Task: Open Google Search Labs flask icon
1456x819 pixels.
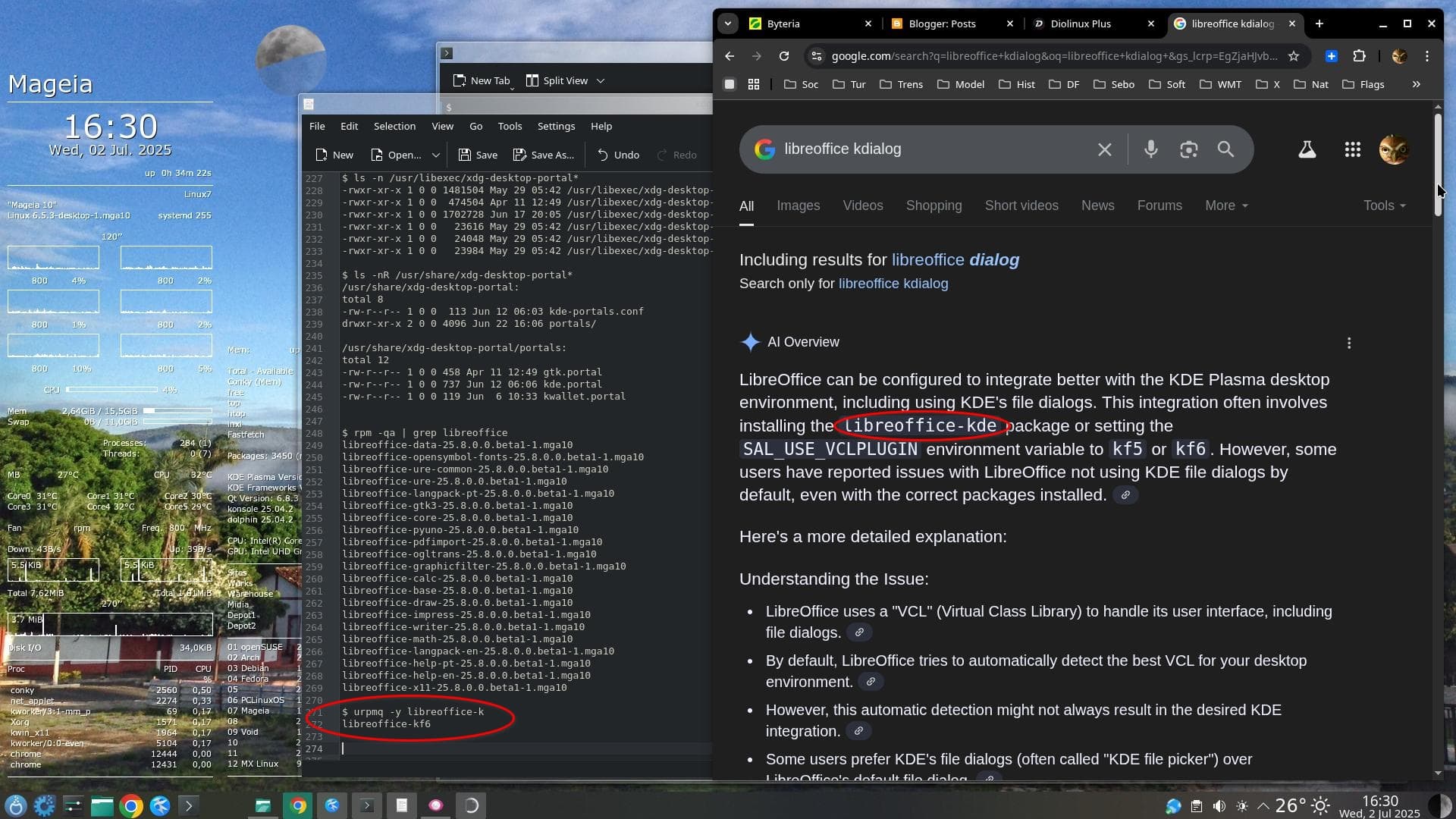Action: pyautogui.click(x=1307, y=149)
